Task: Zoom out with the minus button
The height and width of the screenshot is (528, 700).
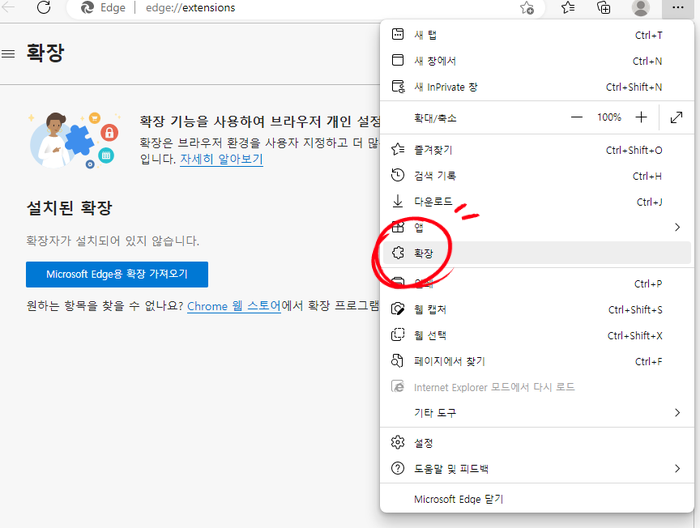Action: pos(576,117)
